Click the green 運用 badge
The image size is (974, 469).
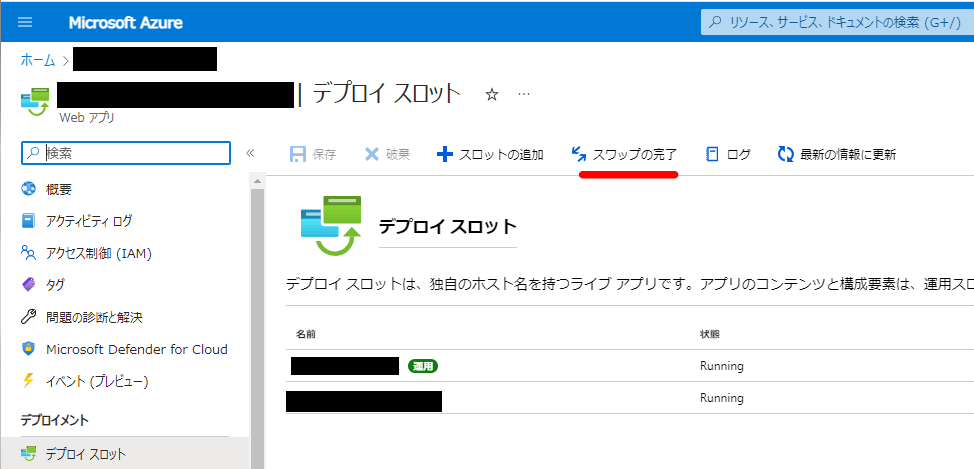tap(423, 367)
